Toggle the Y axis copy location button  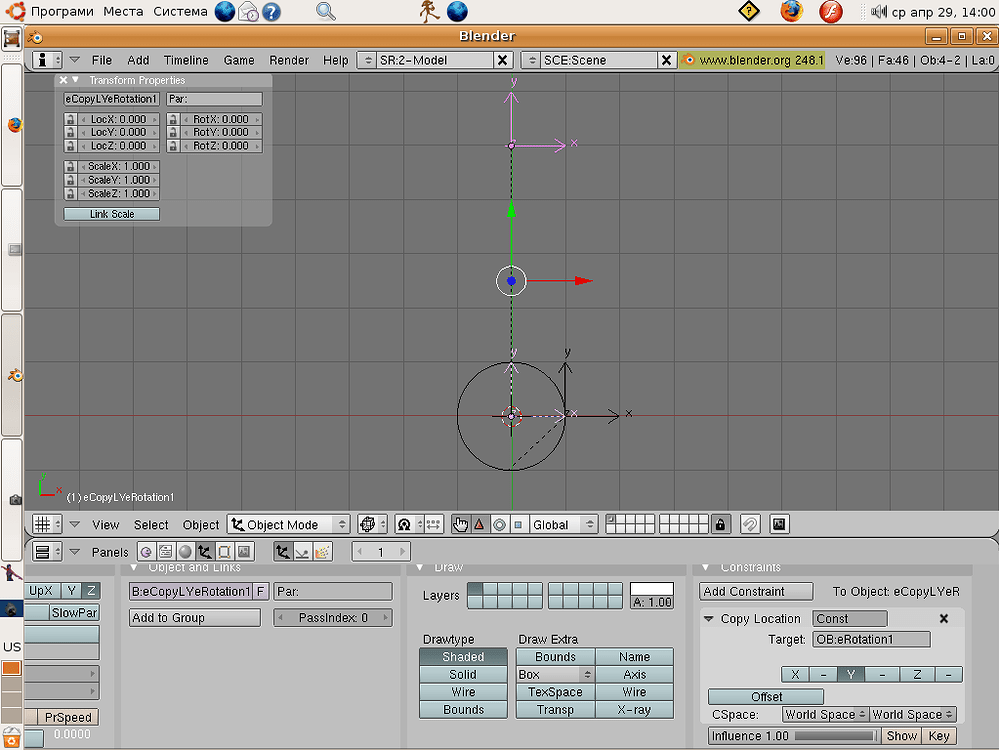point(851,674)
